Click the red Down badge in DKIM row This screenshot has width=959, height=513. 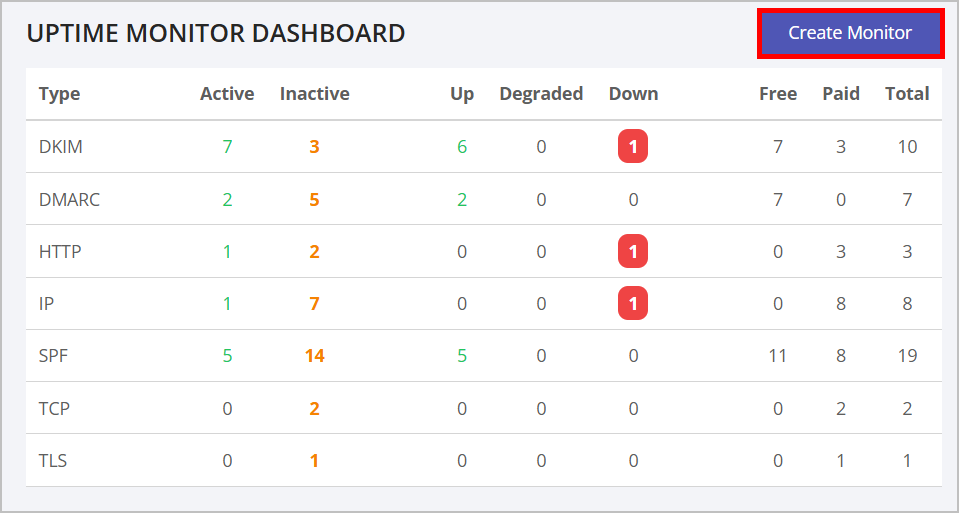pos(633,147)
